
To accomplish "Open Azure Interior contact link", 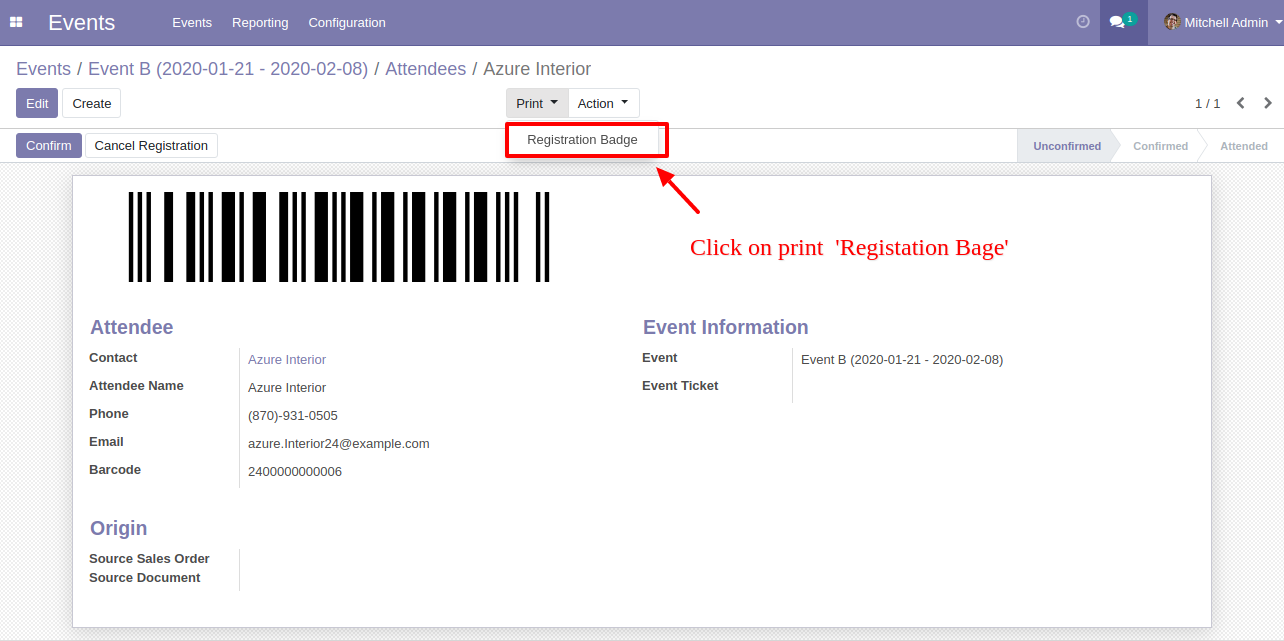I will point(287,359).
